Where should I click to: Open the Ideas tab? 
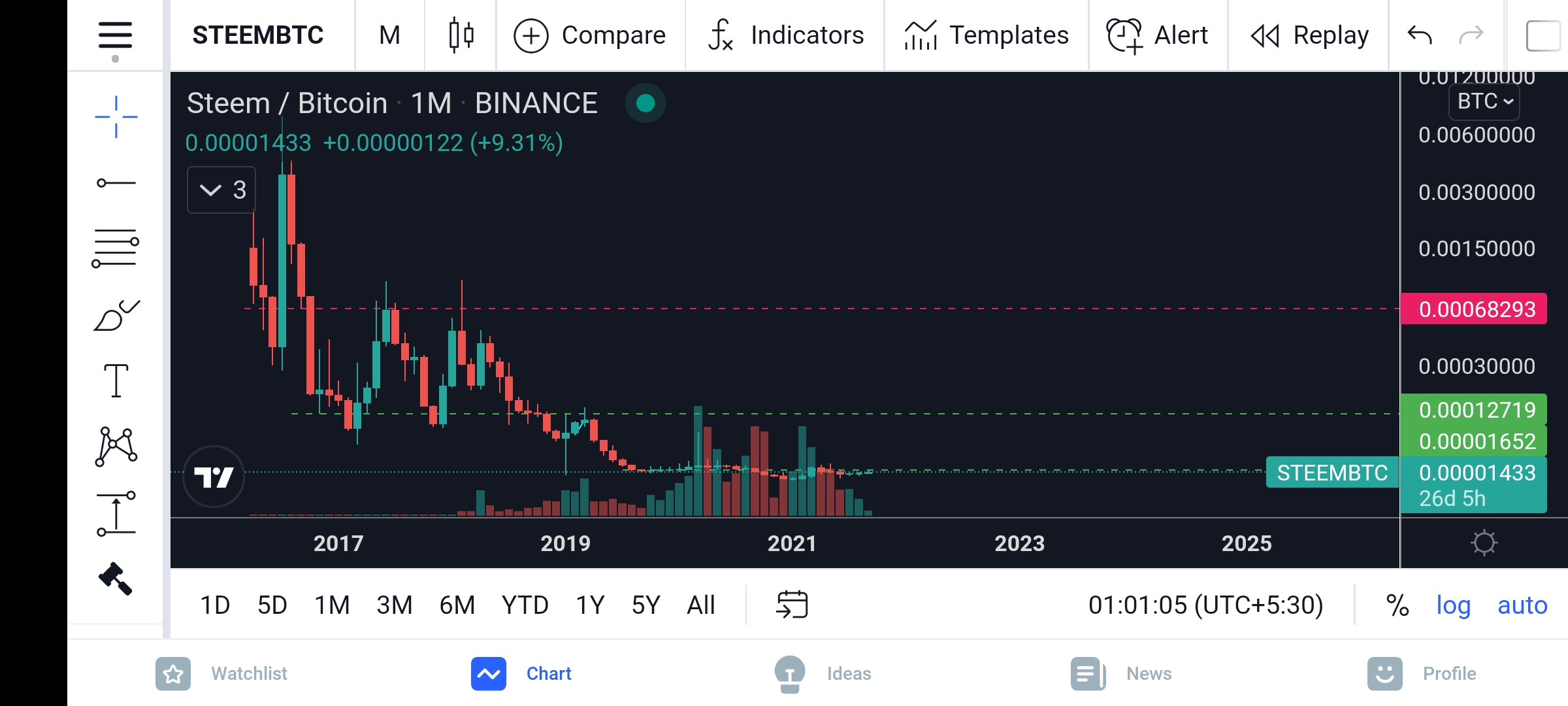pos(823,673)
